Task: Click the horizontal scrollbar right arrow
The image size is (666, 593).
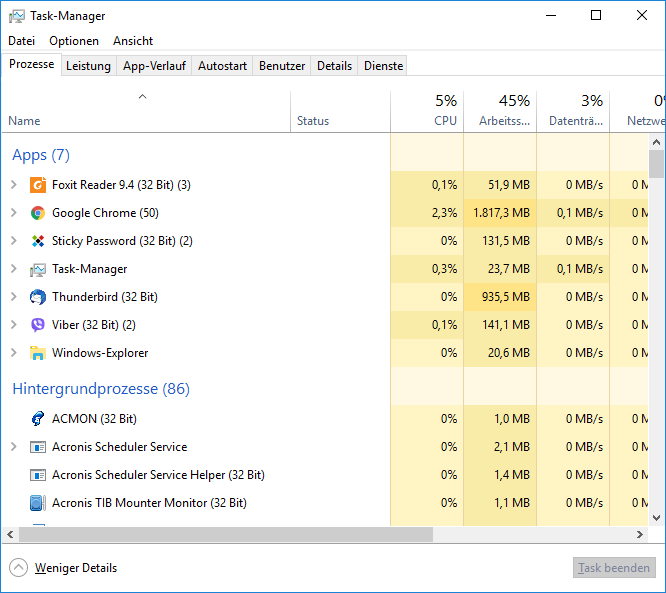Action: tap(640, 534)
